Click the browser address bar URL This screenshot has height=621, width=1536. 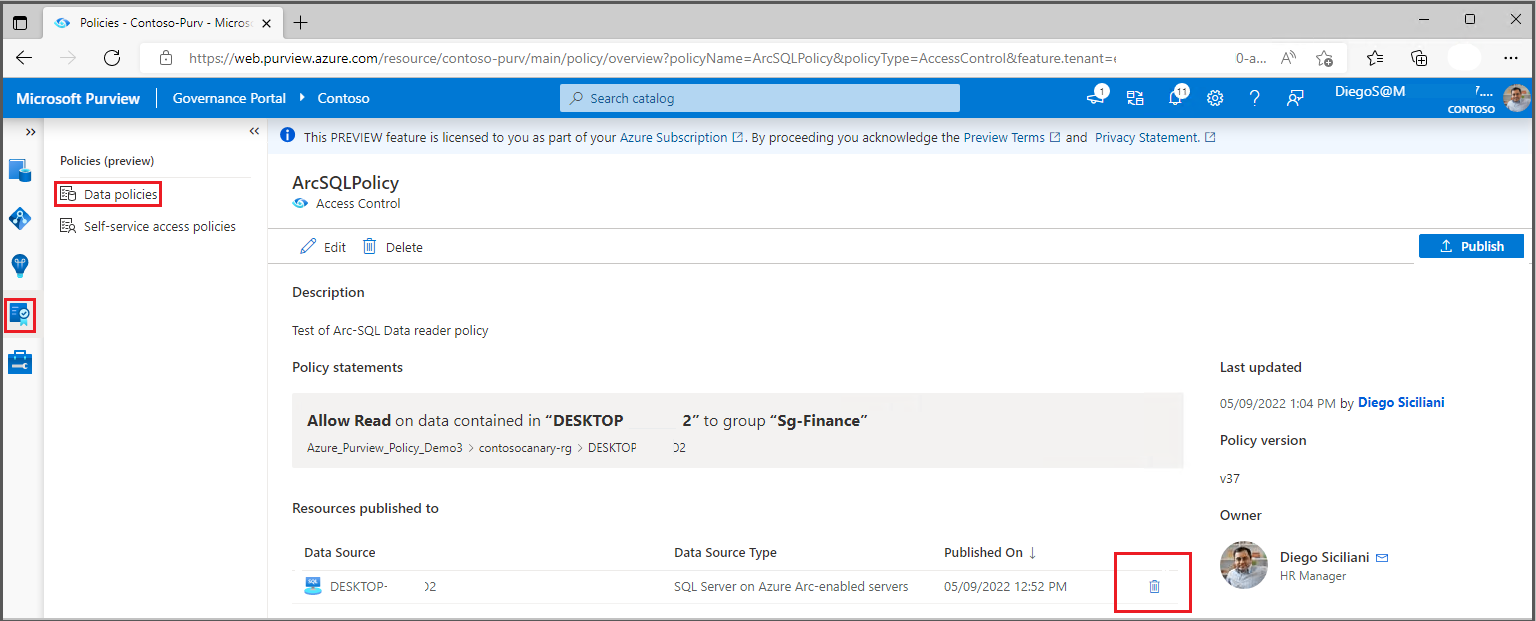point(652,58)
